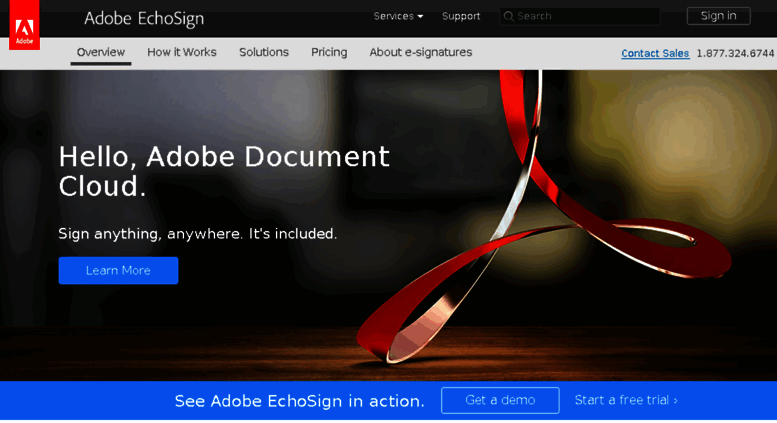Screen dimensions: 777x423
Task: Click text Sign anything, anywhere. It's included.
Action: click(198, 234)
